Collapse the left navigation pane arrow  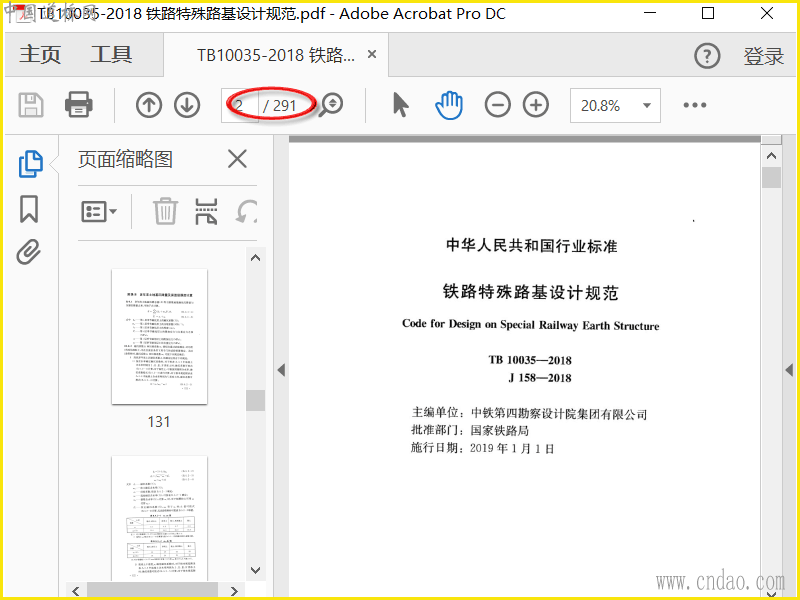coord(281,370)
